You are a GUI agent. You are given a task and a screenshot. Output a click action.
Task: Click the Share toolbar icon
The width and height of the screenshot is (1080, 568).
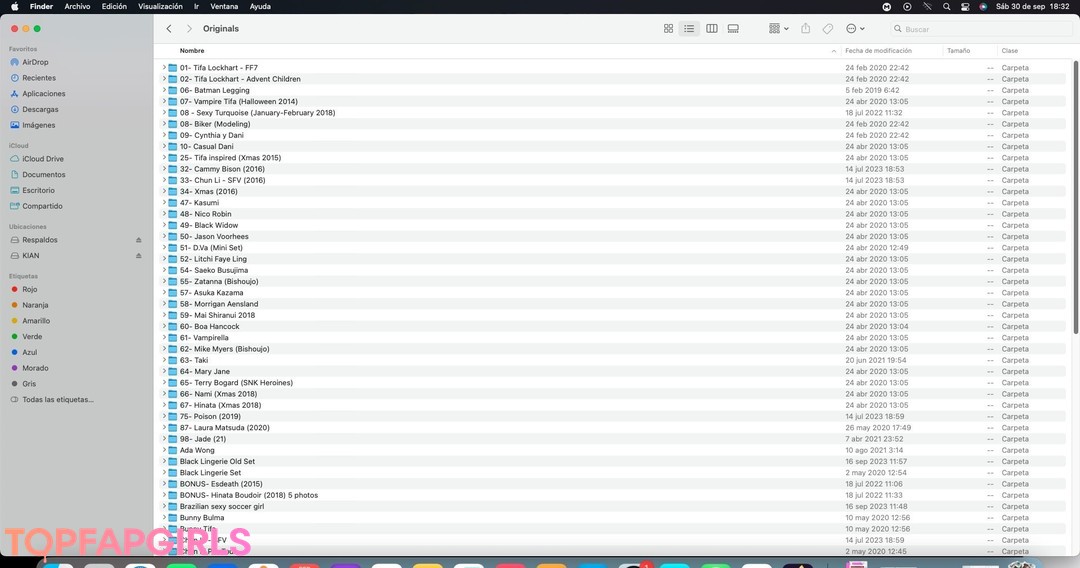(805, 29)
